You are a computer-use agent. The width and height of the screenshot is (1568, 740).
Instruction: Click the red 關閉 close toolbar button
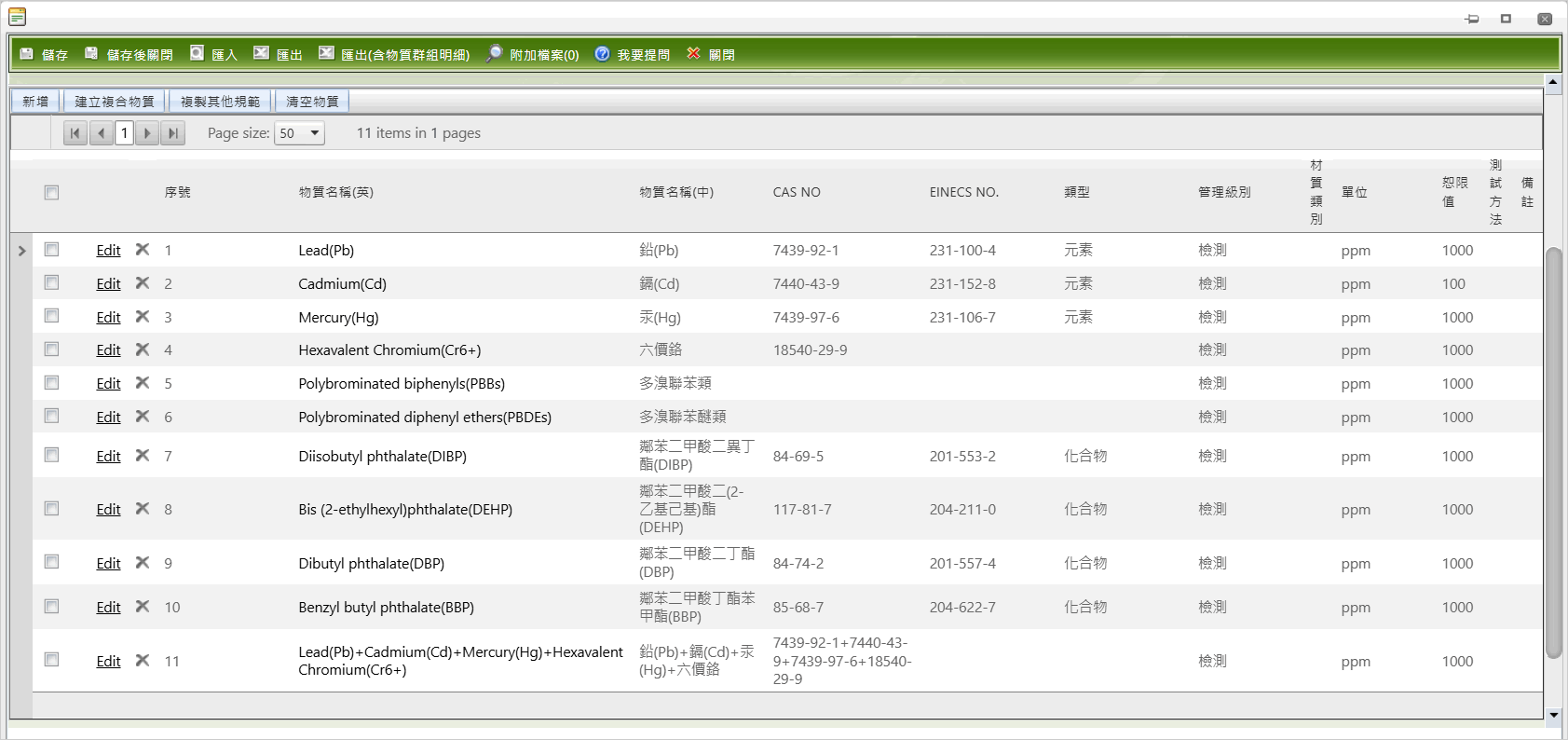pyautogui.click(x=711, y=54)
